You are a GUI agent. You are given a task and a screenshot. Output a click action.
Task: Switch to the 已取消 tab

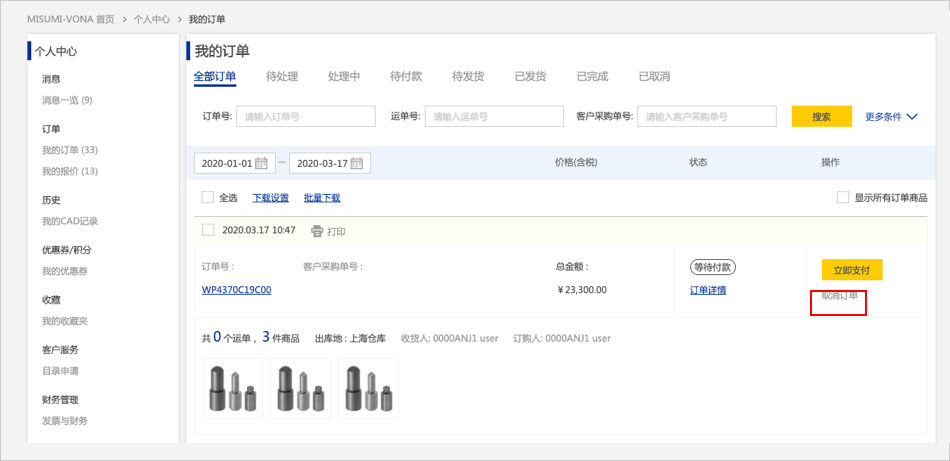(x=654, y=76)
